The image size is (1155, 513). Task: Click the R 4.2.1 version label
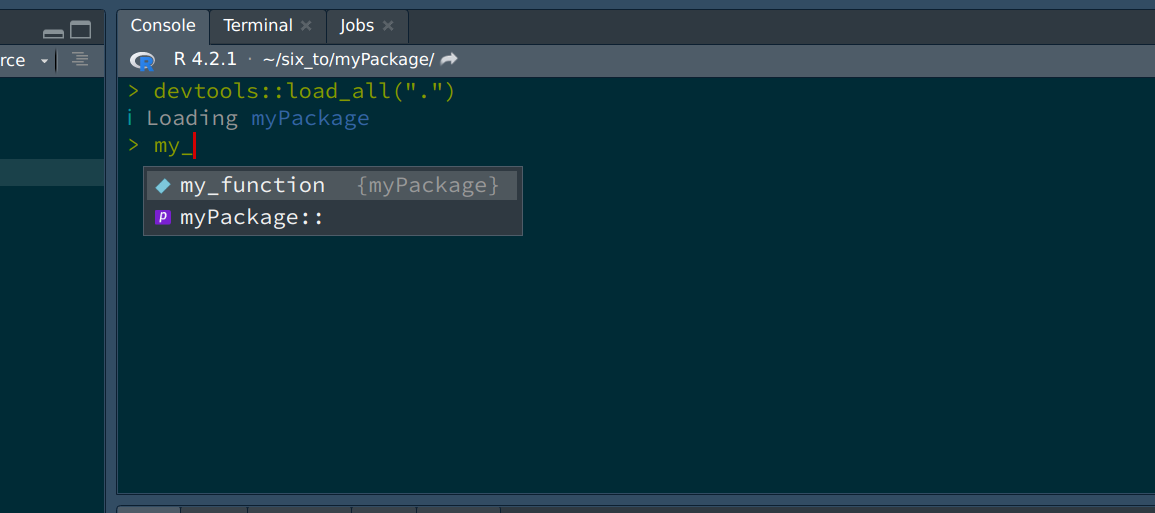(205, 59)
